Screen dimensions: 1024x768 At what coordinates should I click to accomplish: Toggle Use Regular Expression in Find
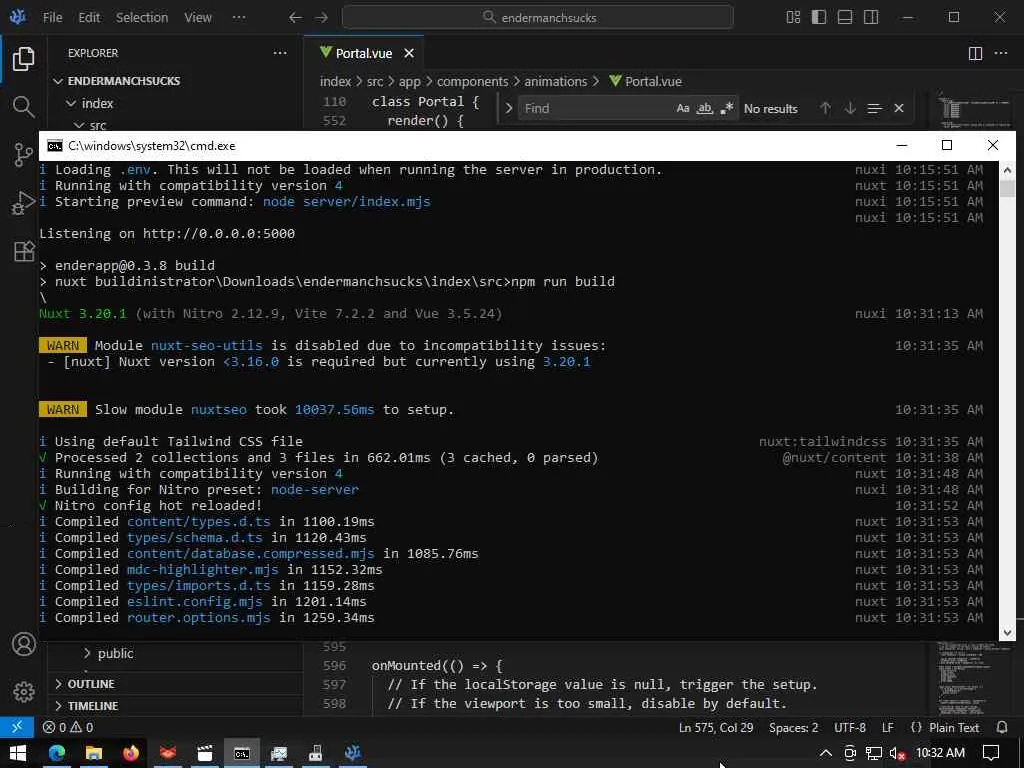tap(727, 108)
